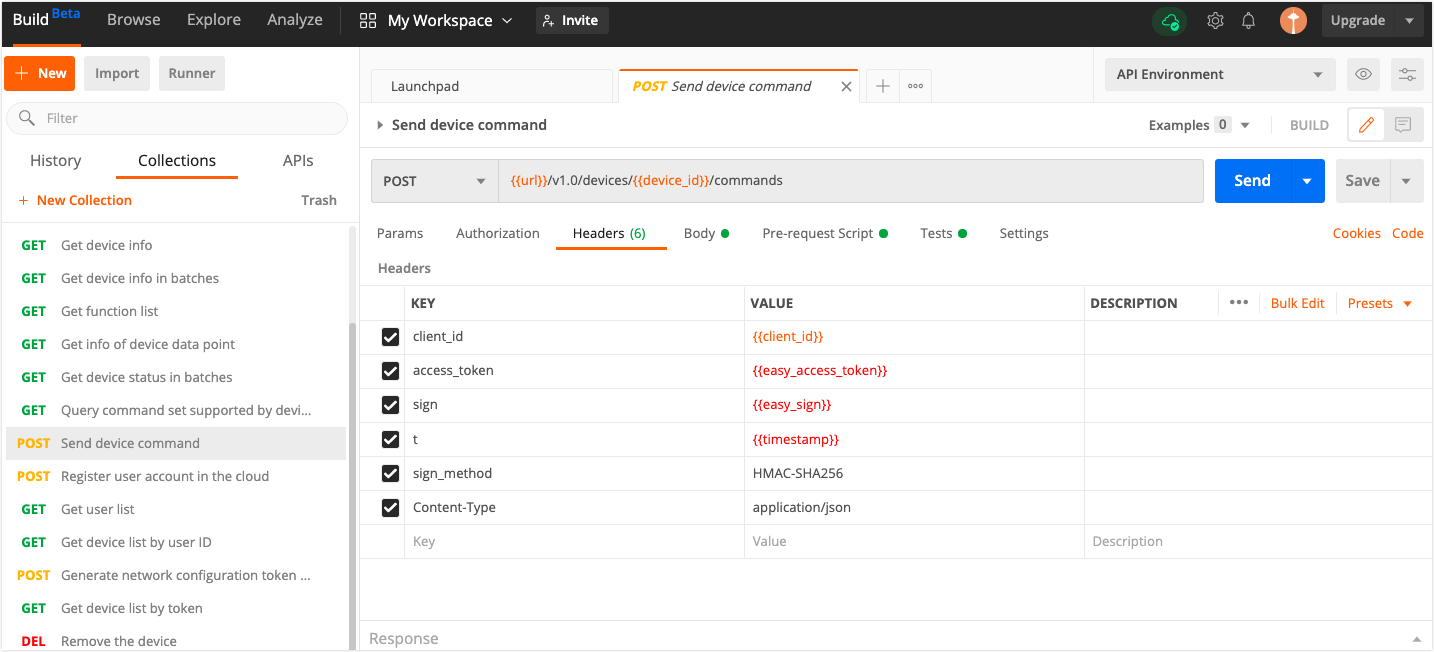
Task: Open the Analyze menu item
Action: tap(295, 20)
